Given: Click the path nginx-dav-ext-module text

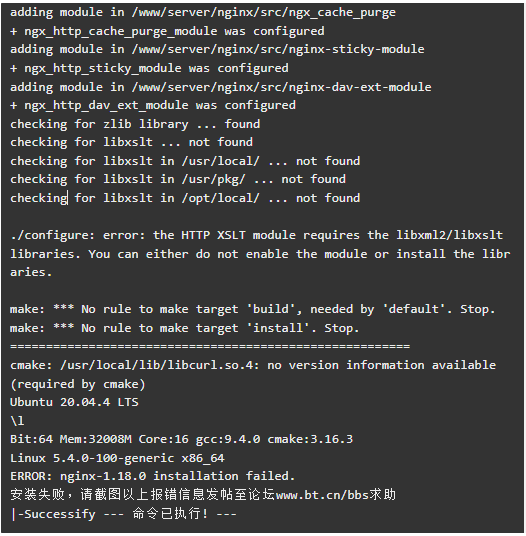Looking at the screenshot, I should tap(360, 86).
